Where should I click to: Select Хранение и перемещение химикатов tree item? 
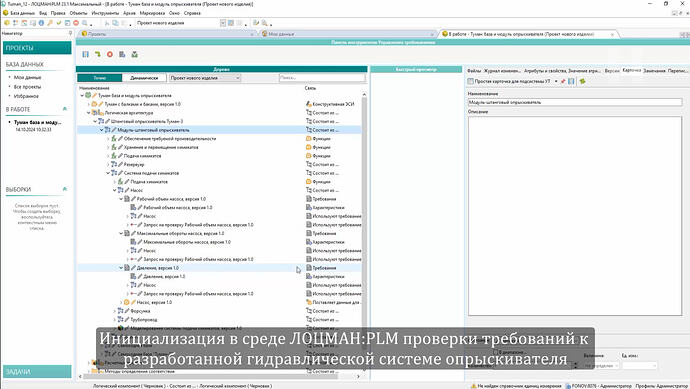[161, 147]
